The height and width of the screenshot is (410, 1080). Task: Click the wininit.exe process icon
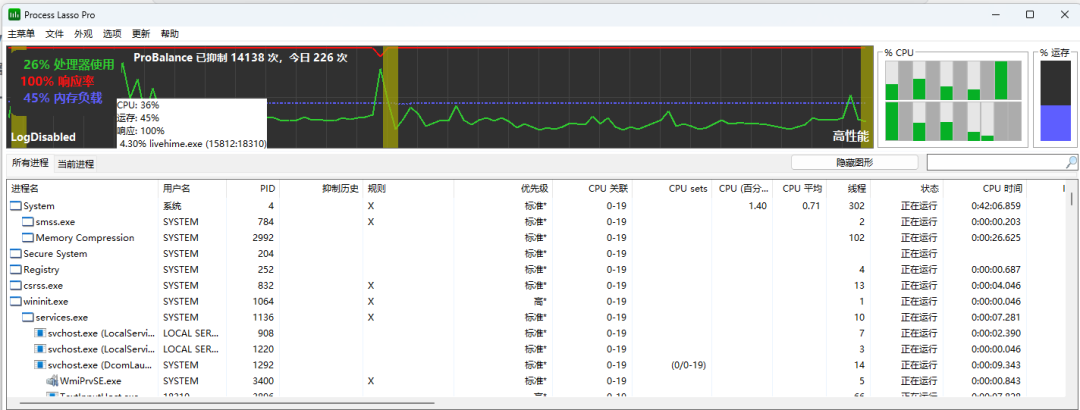16,301
